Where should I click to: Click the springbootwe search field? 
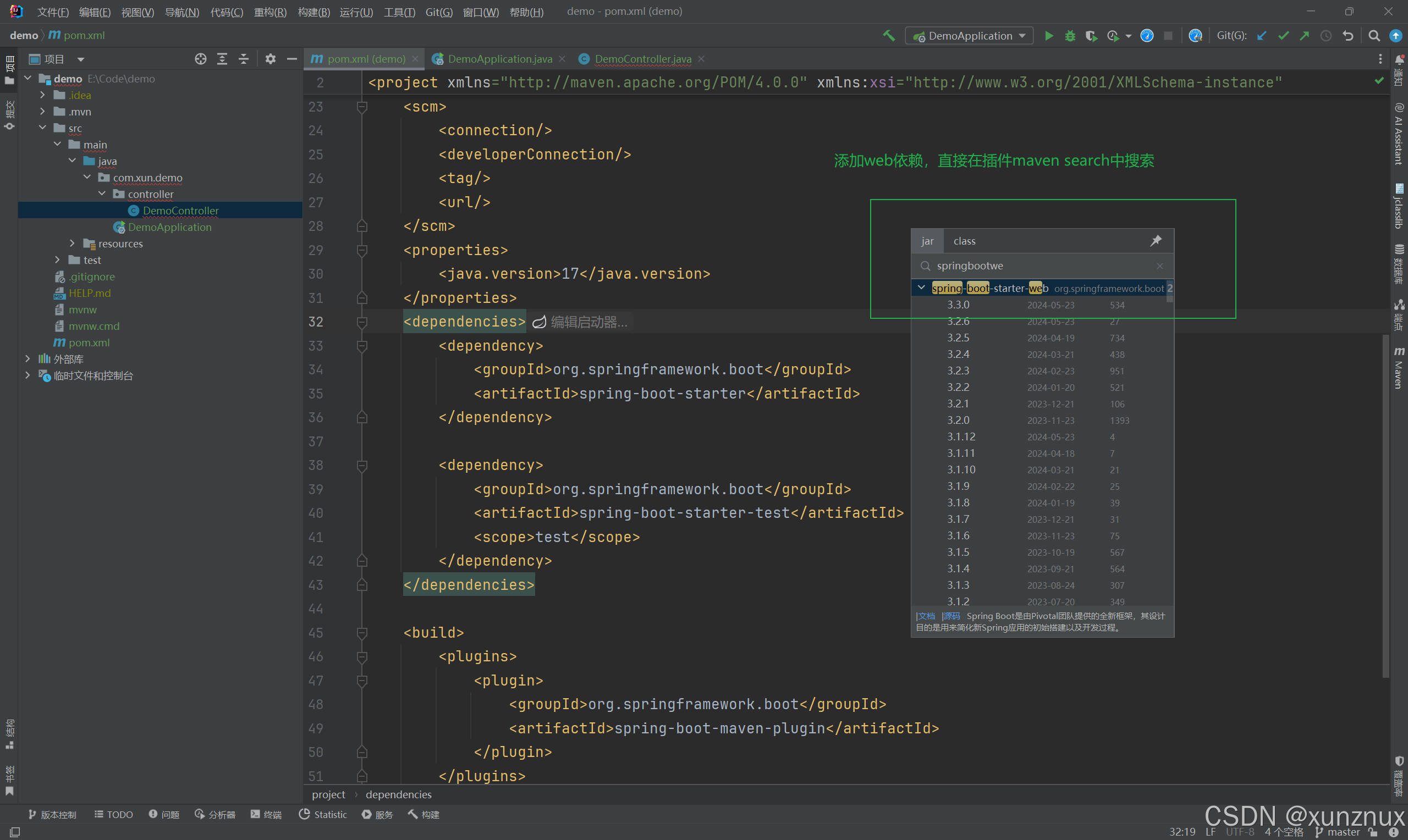[x=1042, y=266]
